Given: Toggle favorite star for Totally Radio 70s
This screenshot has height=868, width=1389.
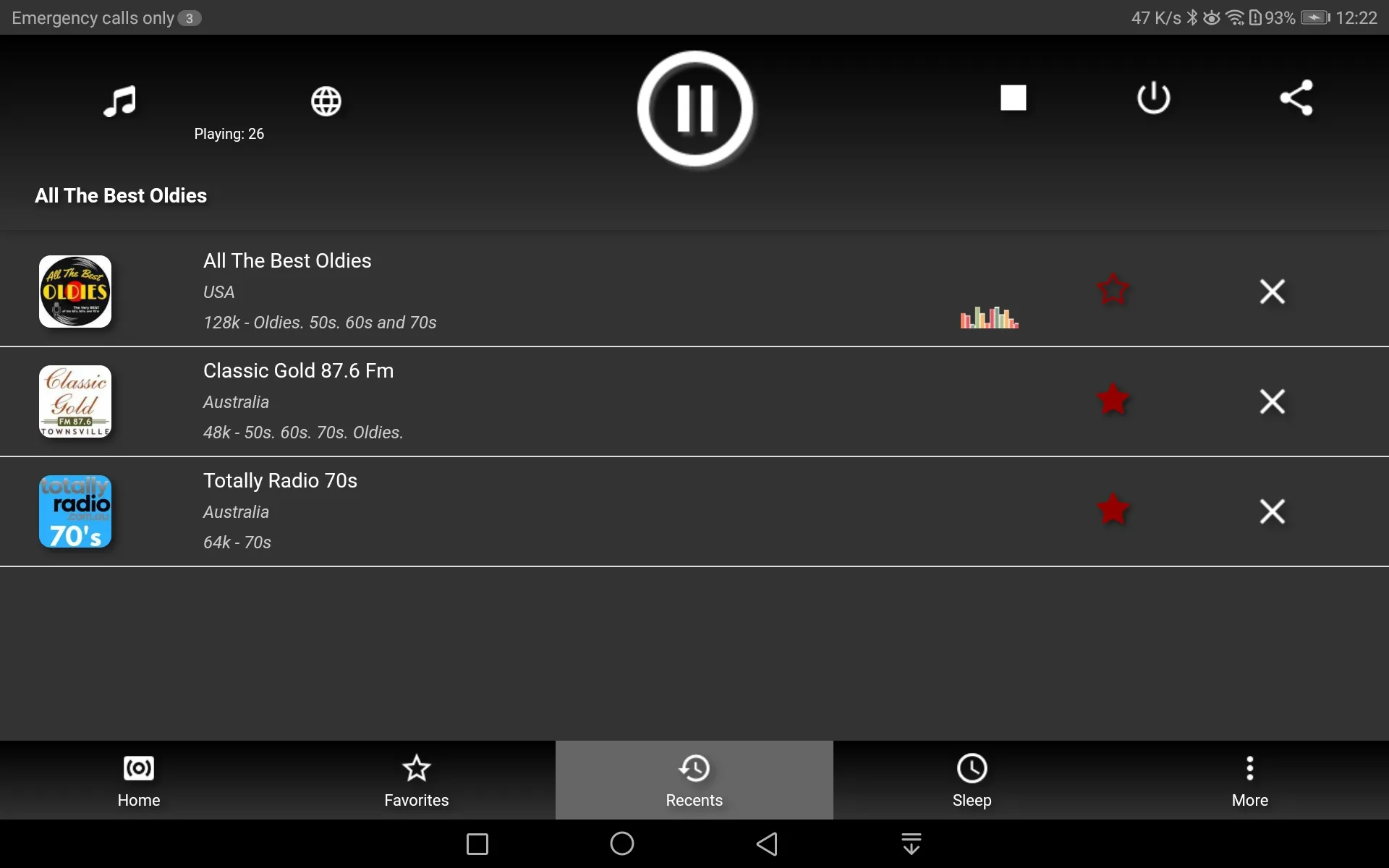Looking at the screenshot, I should (x=1113, y=510).
